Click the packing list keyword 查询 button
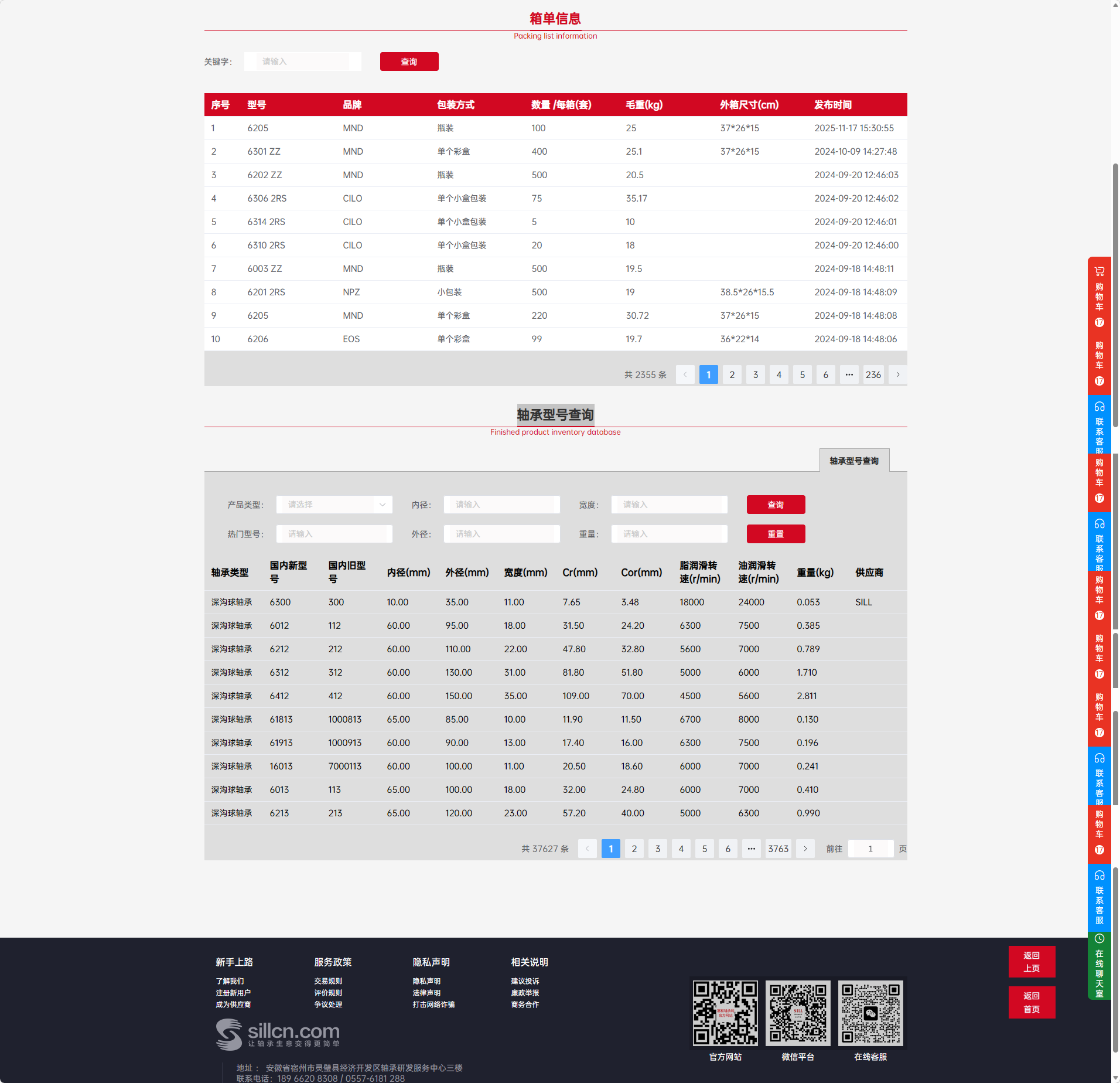1120x1083 pixels. [x=409, y=62]
